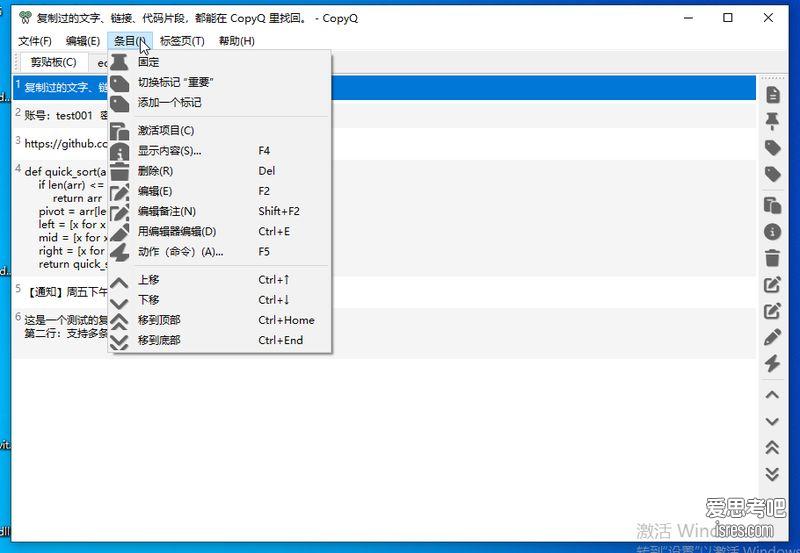Click the pin icon in right toolbar
Image resolution: width=800 pixels, height=553 pixels.
[x=772, y=121]
